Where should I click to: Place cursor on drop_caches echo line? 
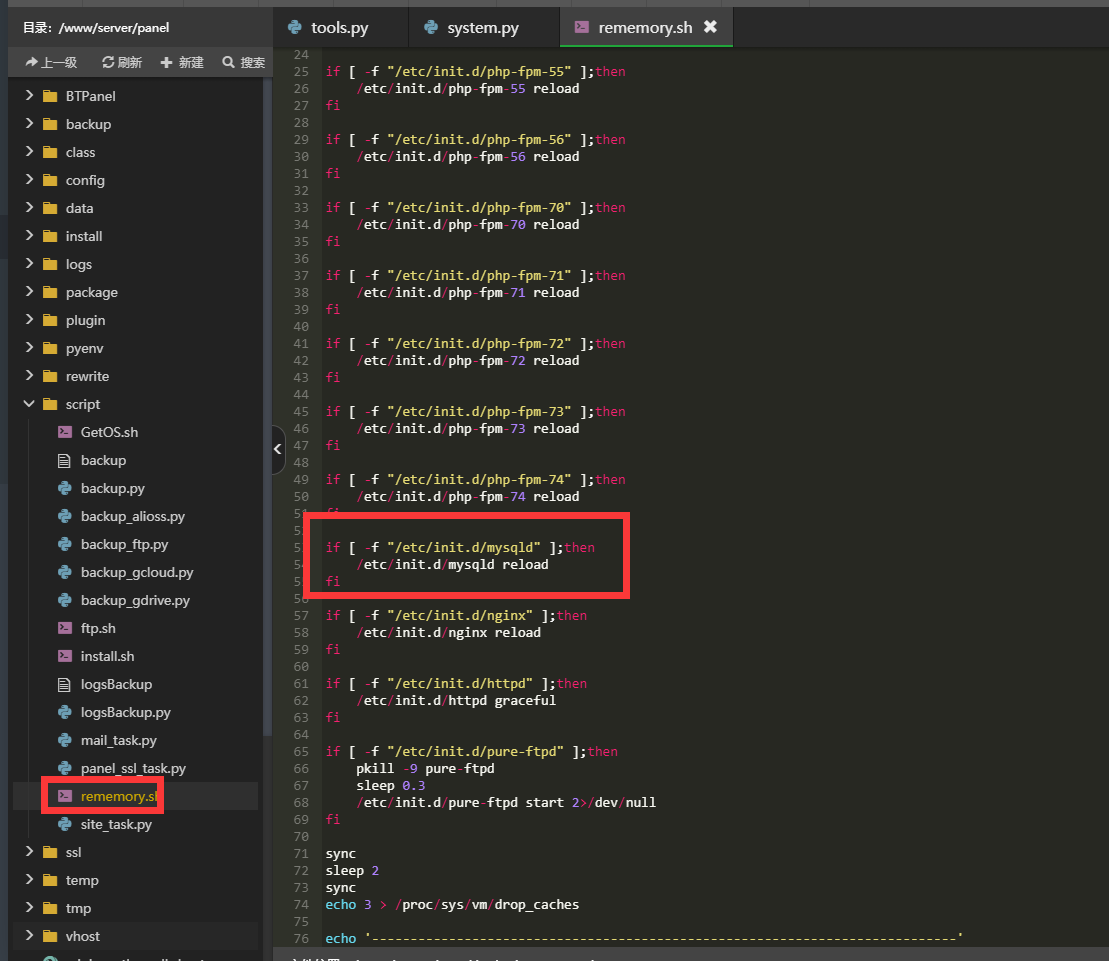click(x=453, y=904)
